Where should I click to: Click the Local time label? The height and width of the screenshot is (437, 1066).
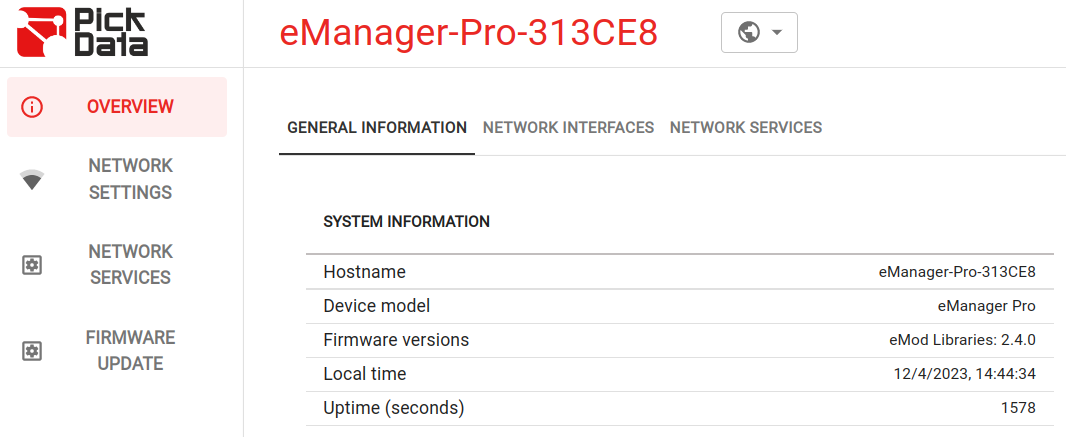(365, 374)
